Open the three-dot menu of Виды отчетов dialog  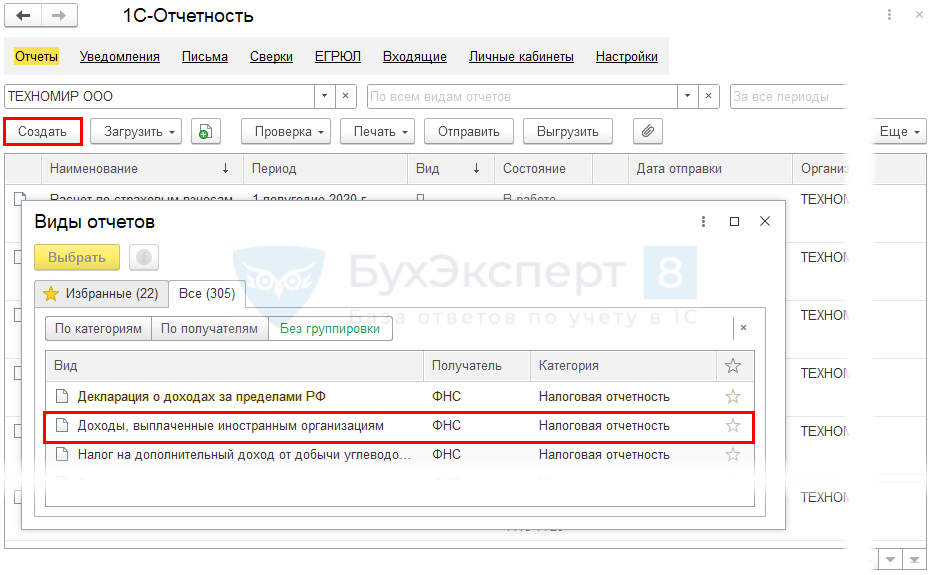click(x=703, y=222)
